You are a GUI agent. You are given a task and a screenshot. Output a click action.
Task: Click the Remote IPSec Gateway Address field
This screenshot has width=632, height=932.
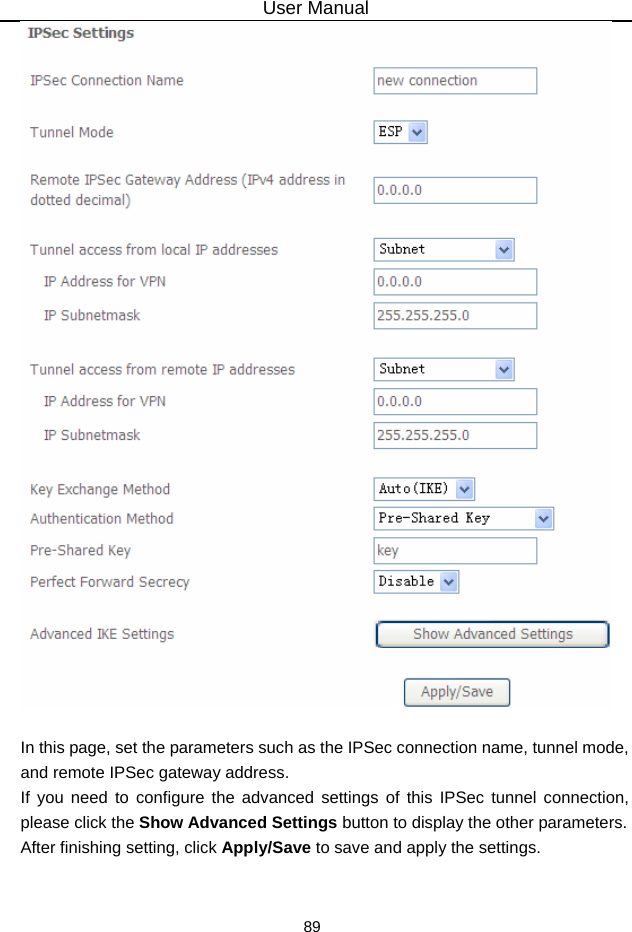pos(455,190)
